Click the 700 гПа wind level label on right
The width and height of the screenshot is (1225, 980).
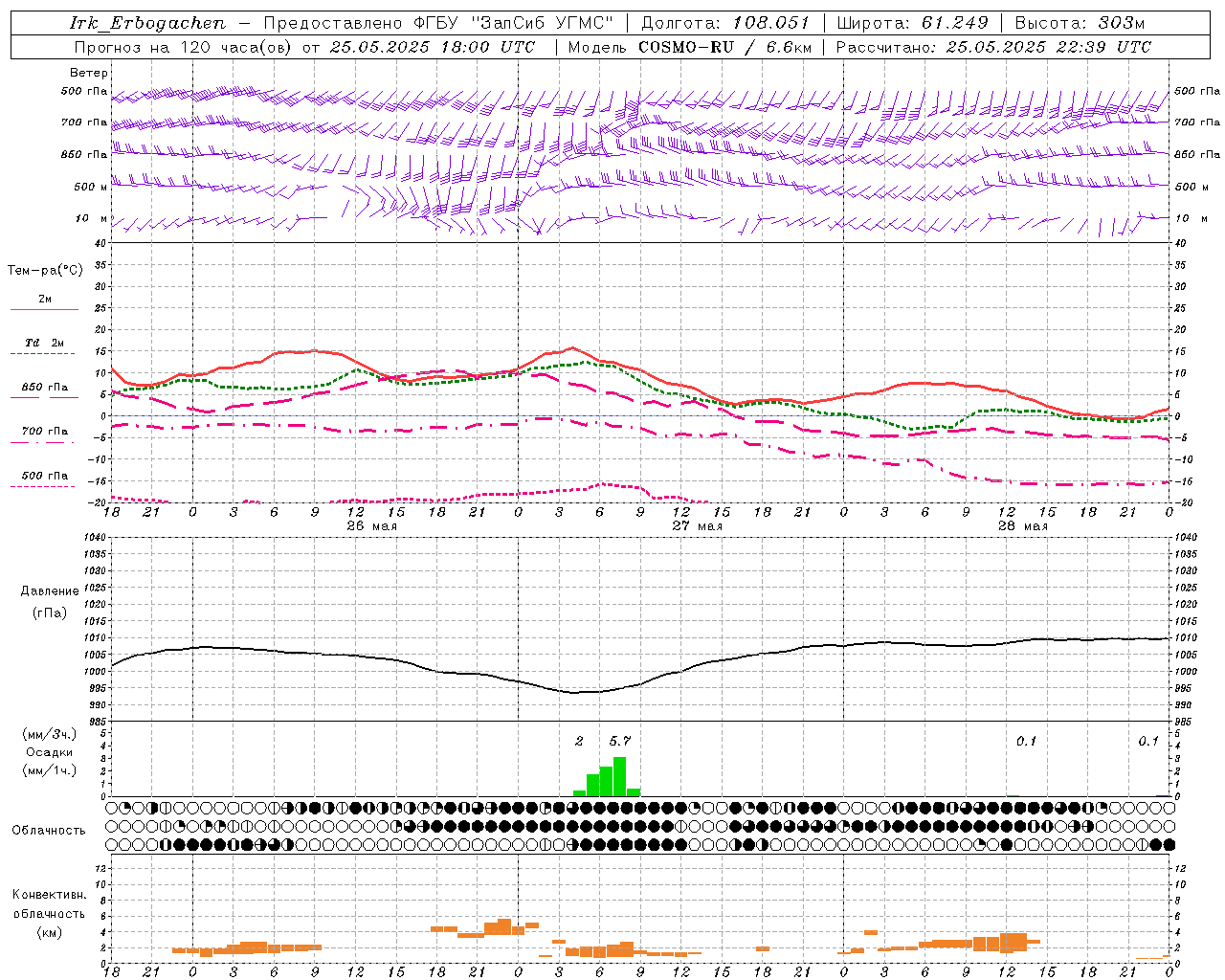coord(1197,122)
